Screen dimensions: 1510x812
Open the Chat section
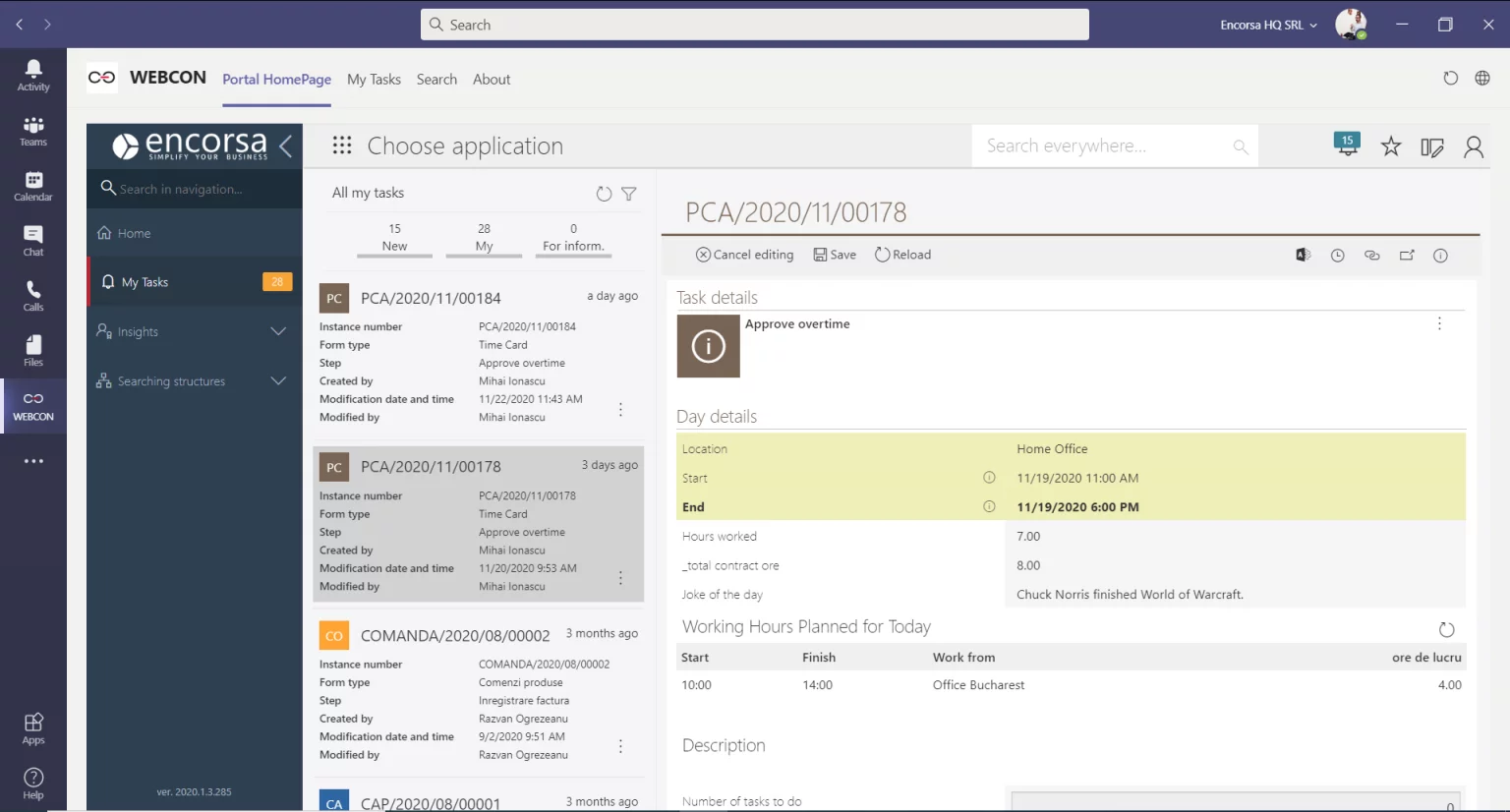click(33, 241)
